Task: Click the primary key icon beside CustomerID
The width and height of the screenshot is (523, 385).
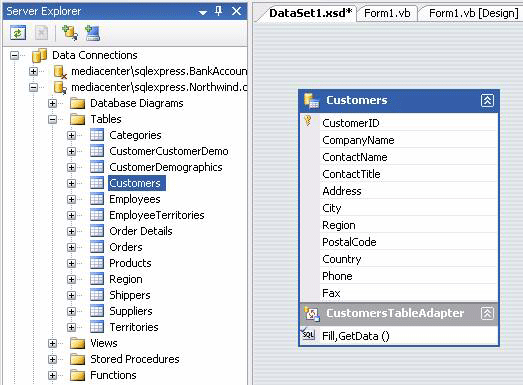Action: [308, 120]
